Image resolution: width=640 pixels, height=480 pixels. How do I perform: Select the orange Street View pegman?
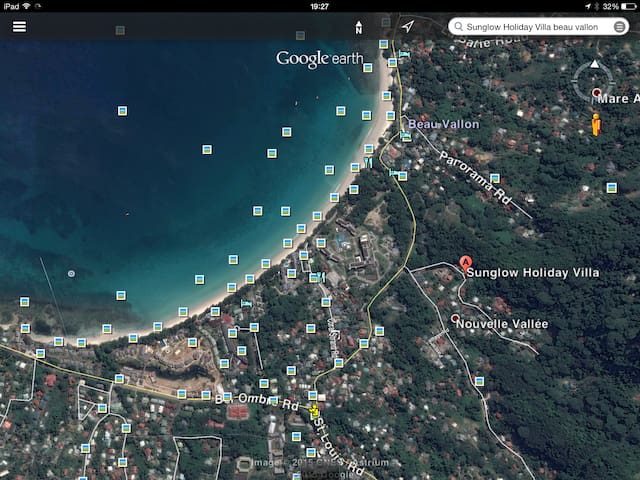tap(596, 124)
